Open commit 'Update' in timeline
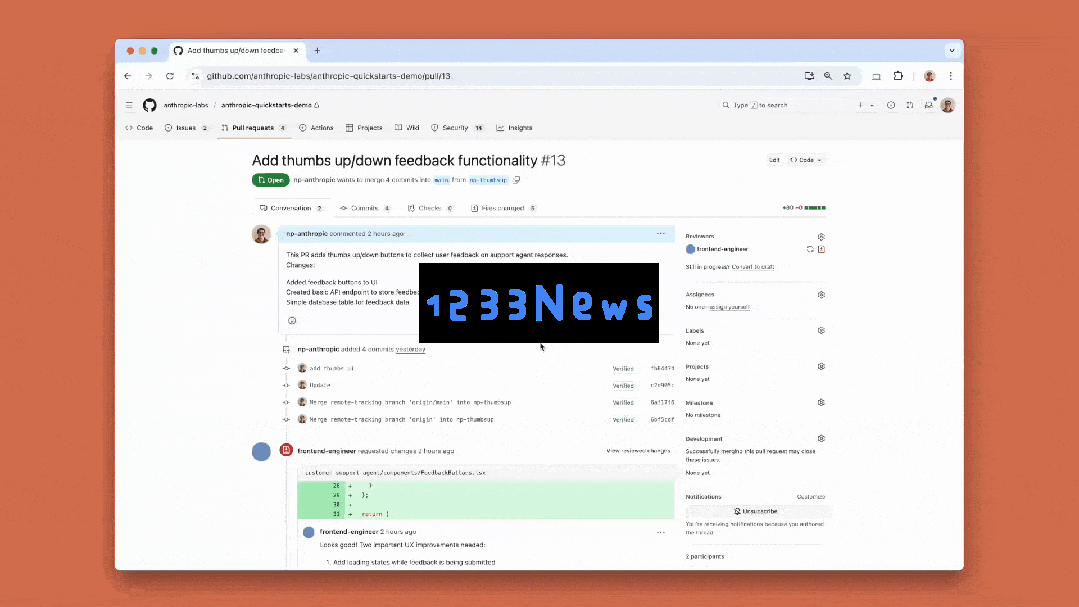1079x607 pixels. tap(320, 385)
